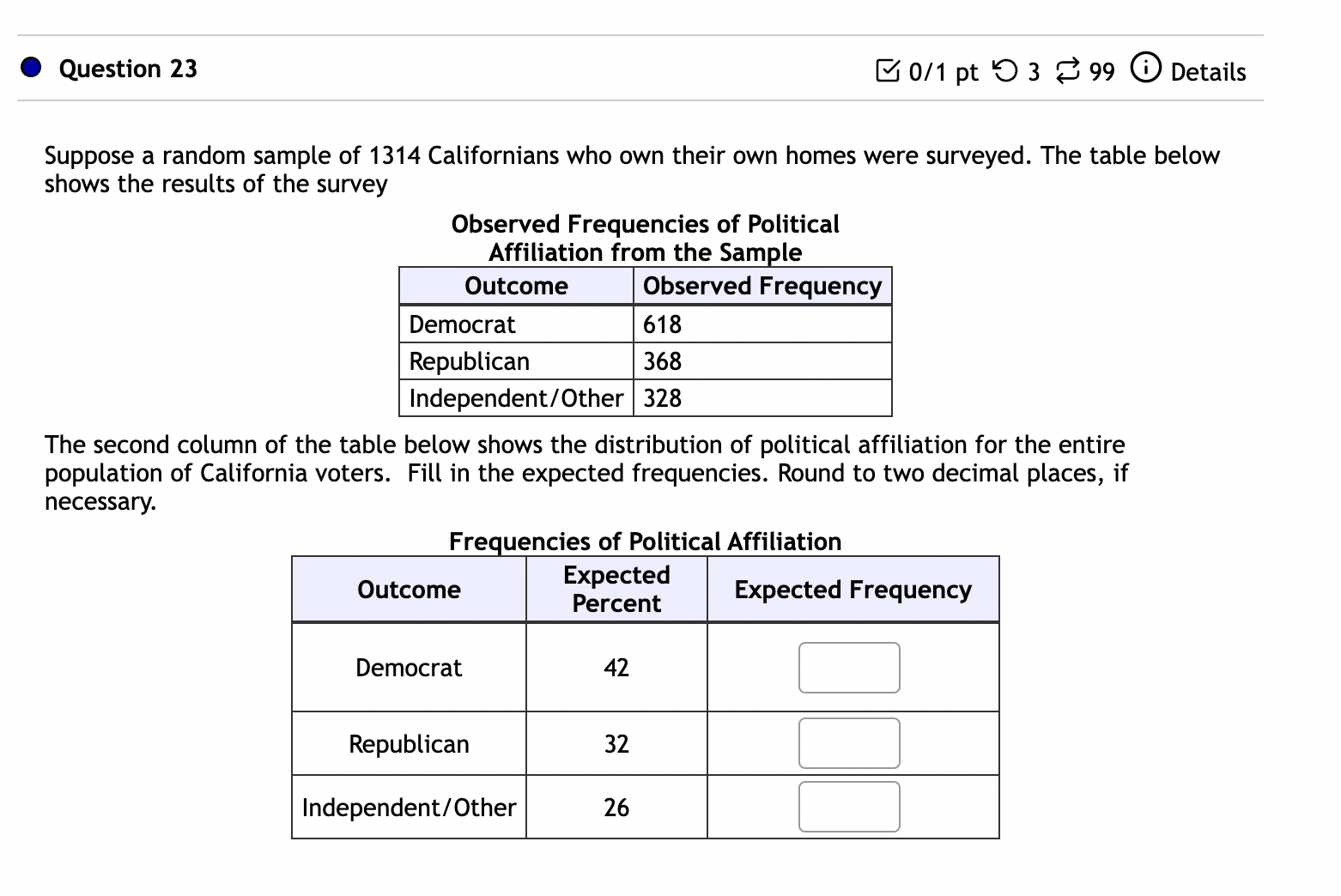This screenshot has width=1341, height=896.
Task: Select the Question 23 heading
Action: click(129, 68)
